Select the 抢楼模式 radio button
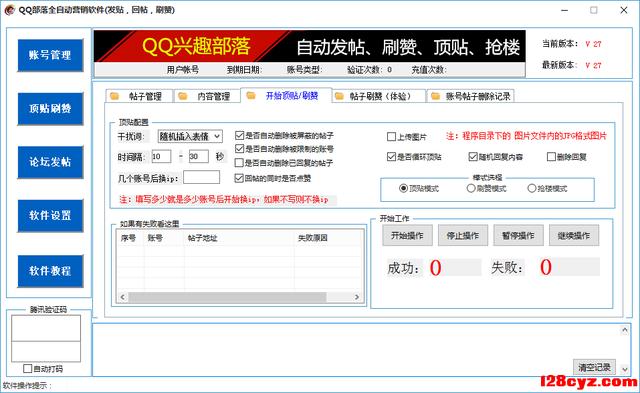The width and height of the screenshot is (640, 393). [x=531, y=188]
